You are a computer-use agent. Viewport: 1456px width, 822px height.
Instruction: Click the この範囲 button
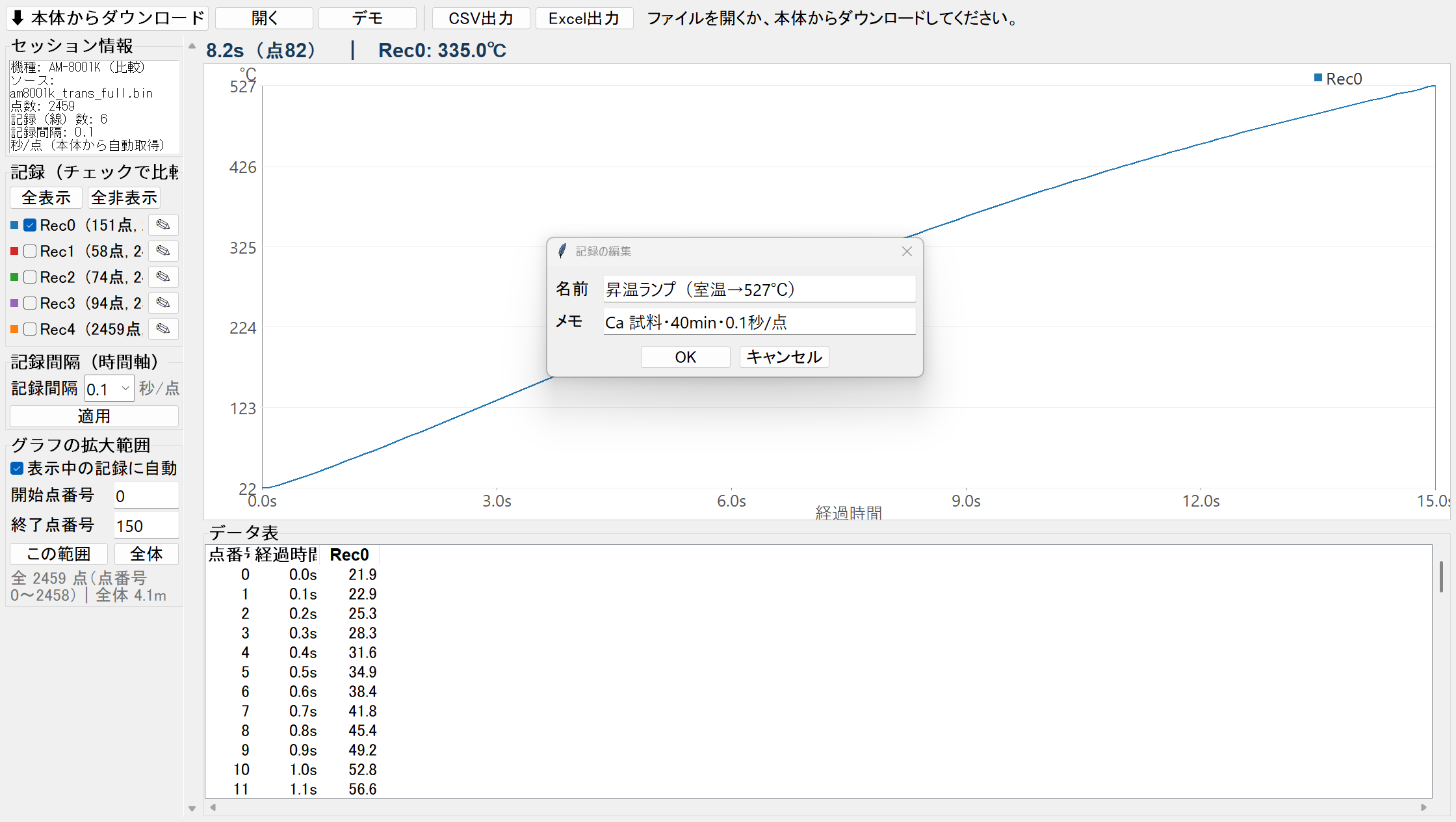(59, 554)
